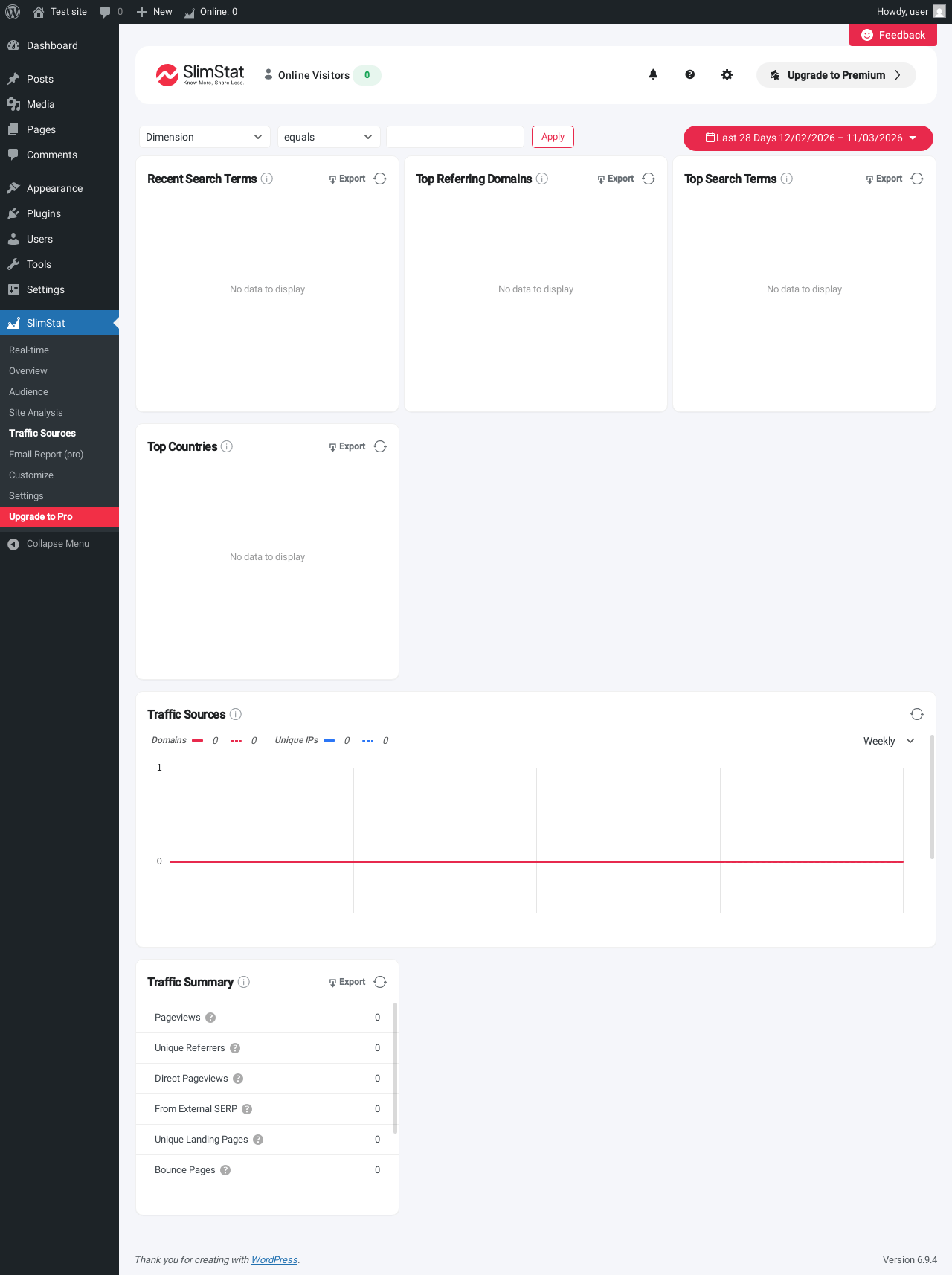952x1275 pixels.
Task: Toggle the Unique IPs blue legend series
Action: [x=329, y=740]
